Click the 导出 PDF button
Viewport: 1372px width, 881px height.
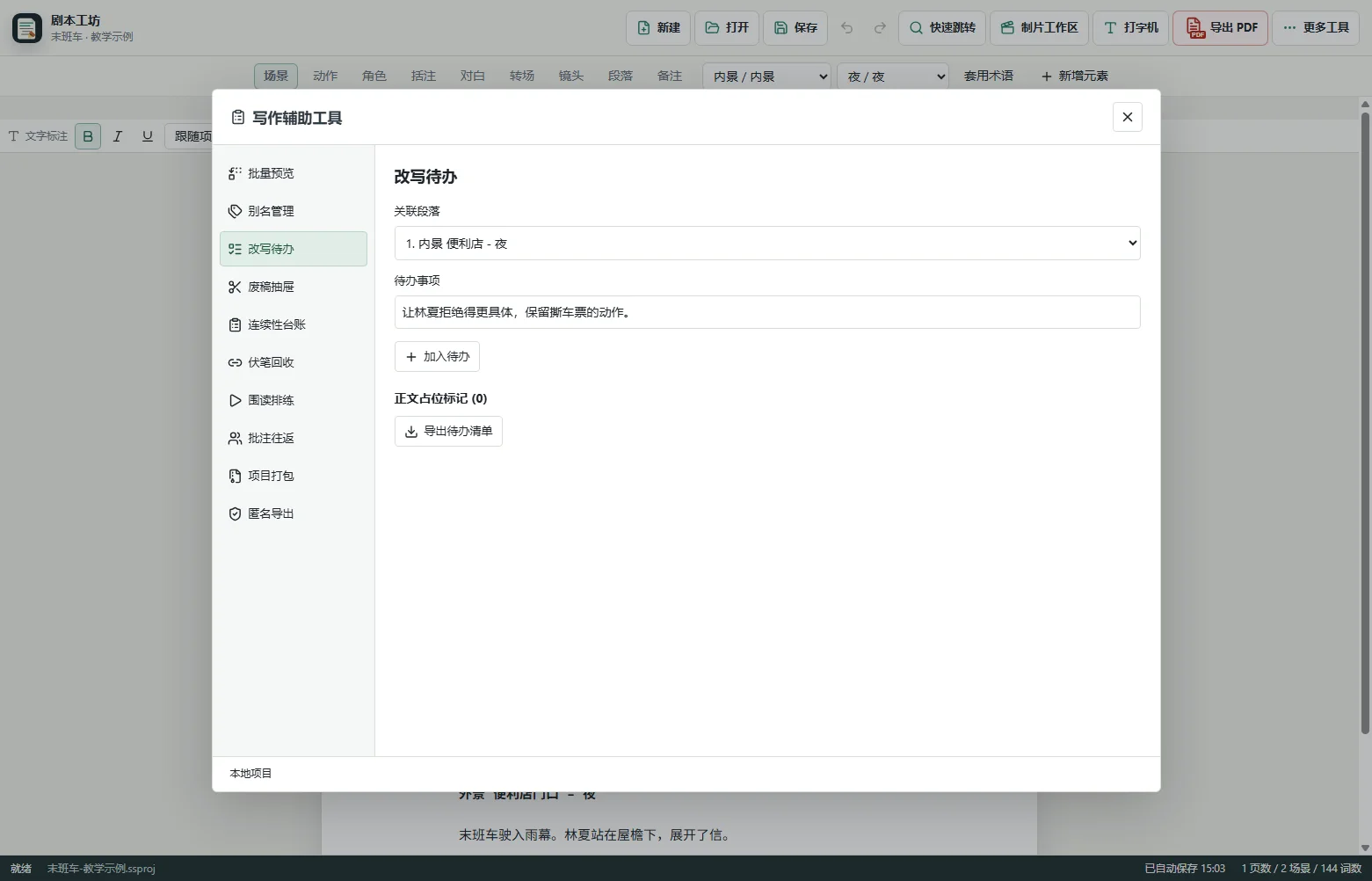[x=1221, y=28]
